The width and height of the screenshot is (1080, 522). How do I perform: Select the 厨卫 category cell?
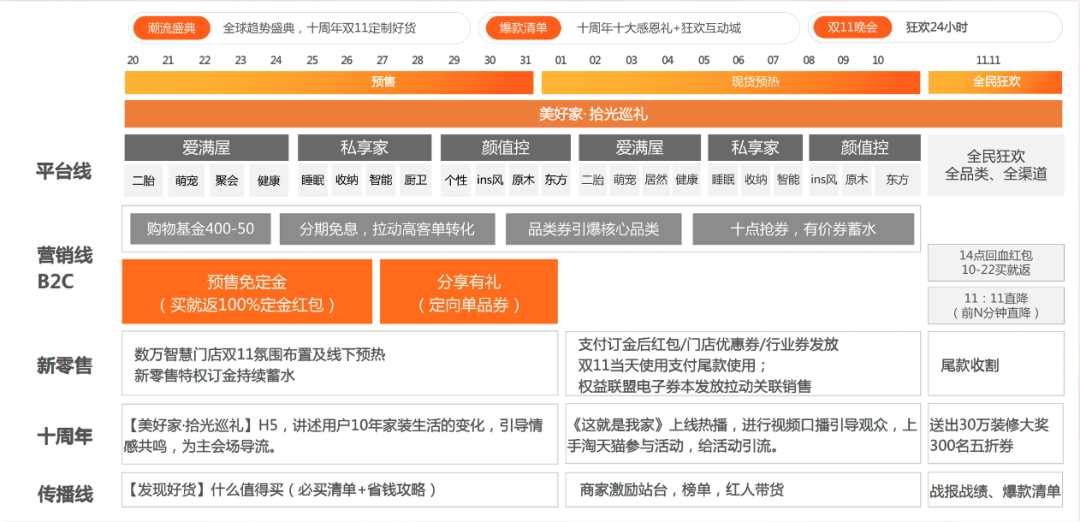[415, 181]
